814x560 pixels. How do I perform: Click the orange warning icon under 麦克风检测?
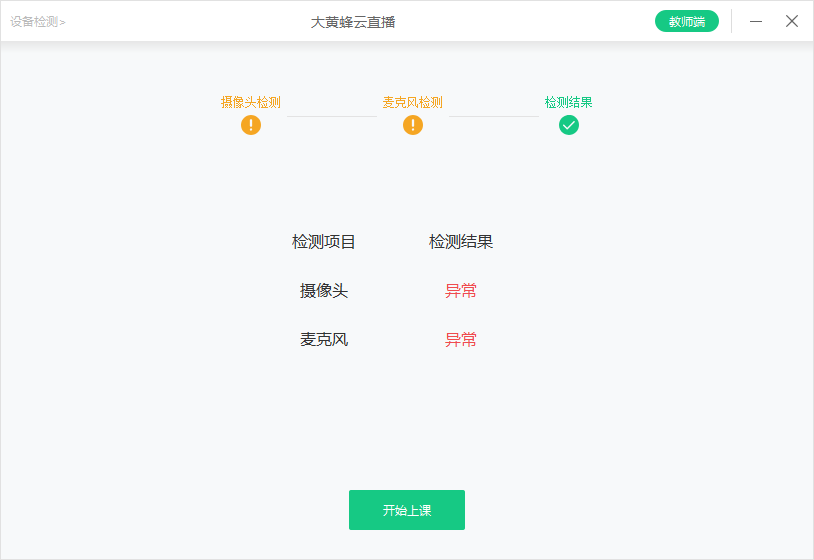tap(413, 125)
